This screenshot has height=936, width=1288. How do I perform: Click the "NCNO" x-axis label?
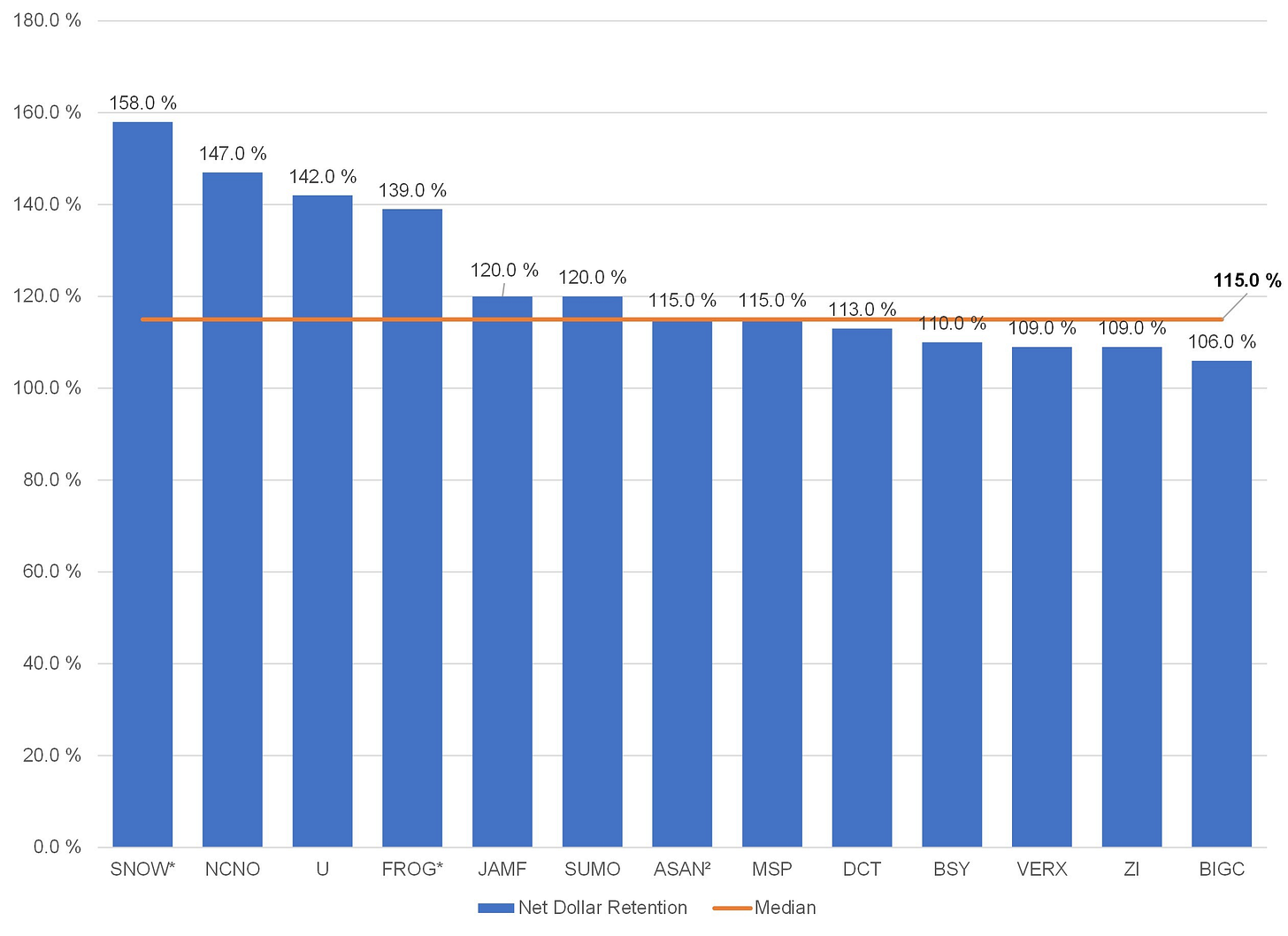click(233, 870)
